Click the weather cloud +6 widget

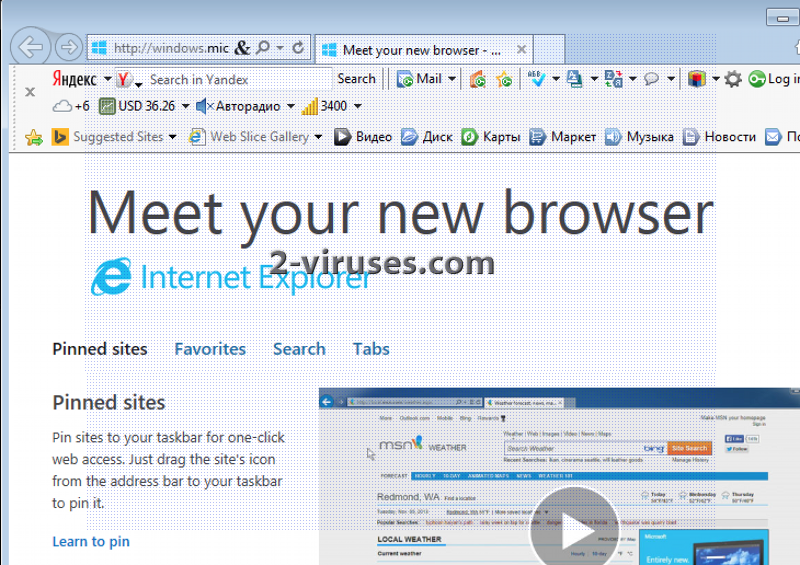coord(71,106)
